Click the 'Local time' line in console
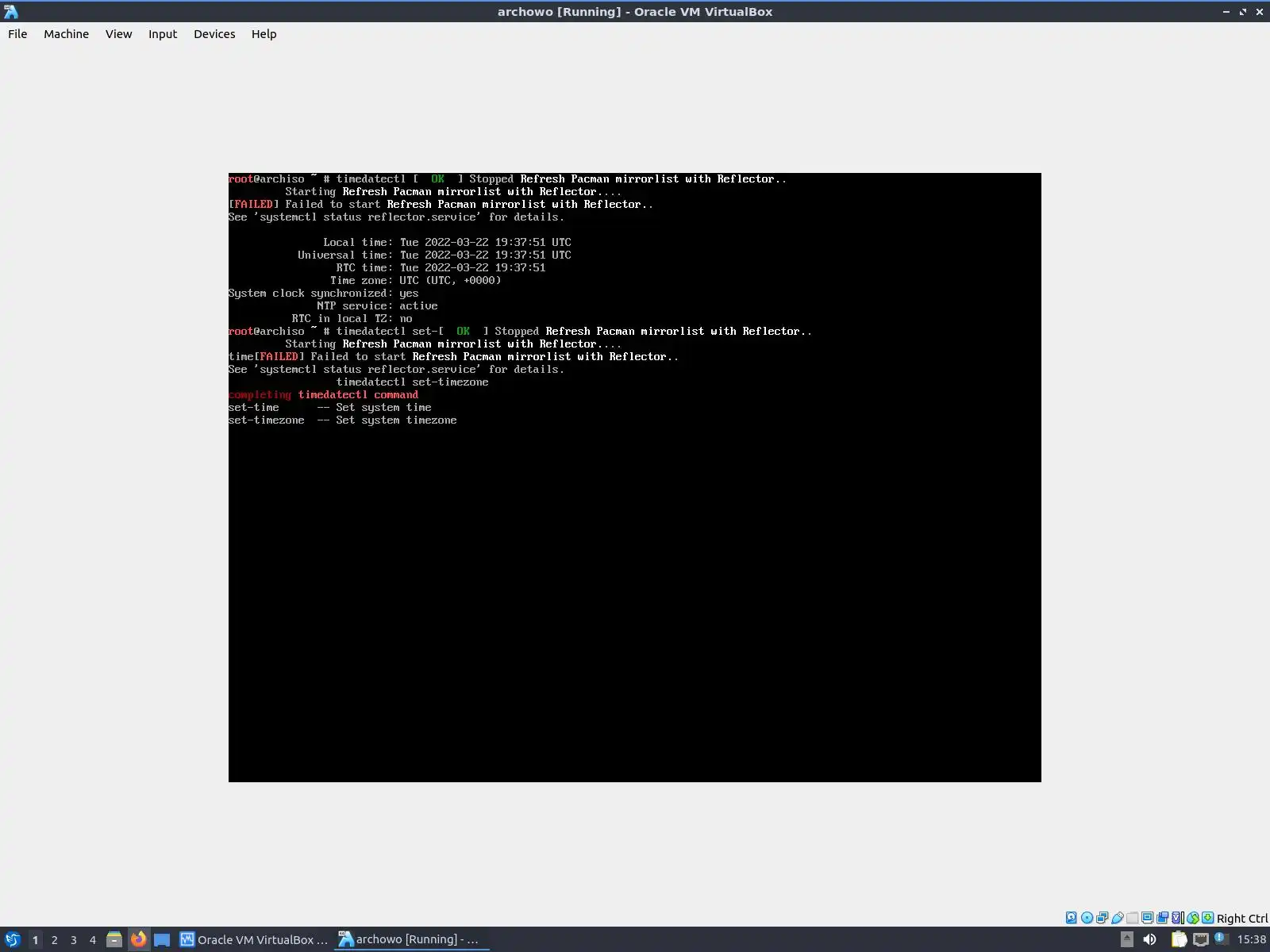This screenshot has width=1270, height=952. click(447, 243)
